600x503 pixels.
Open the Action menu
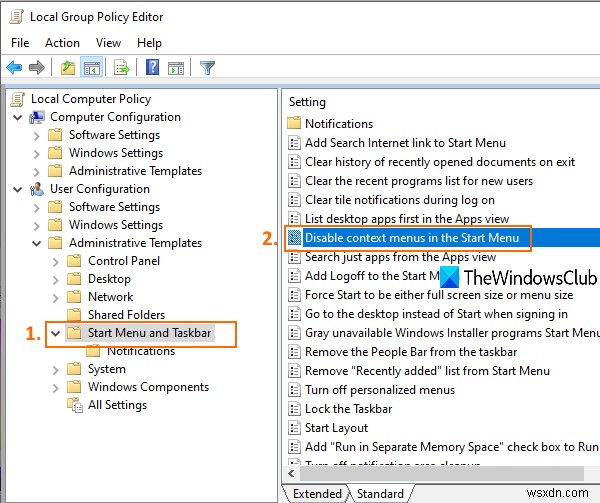(62, 43)
